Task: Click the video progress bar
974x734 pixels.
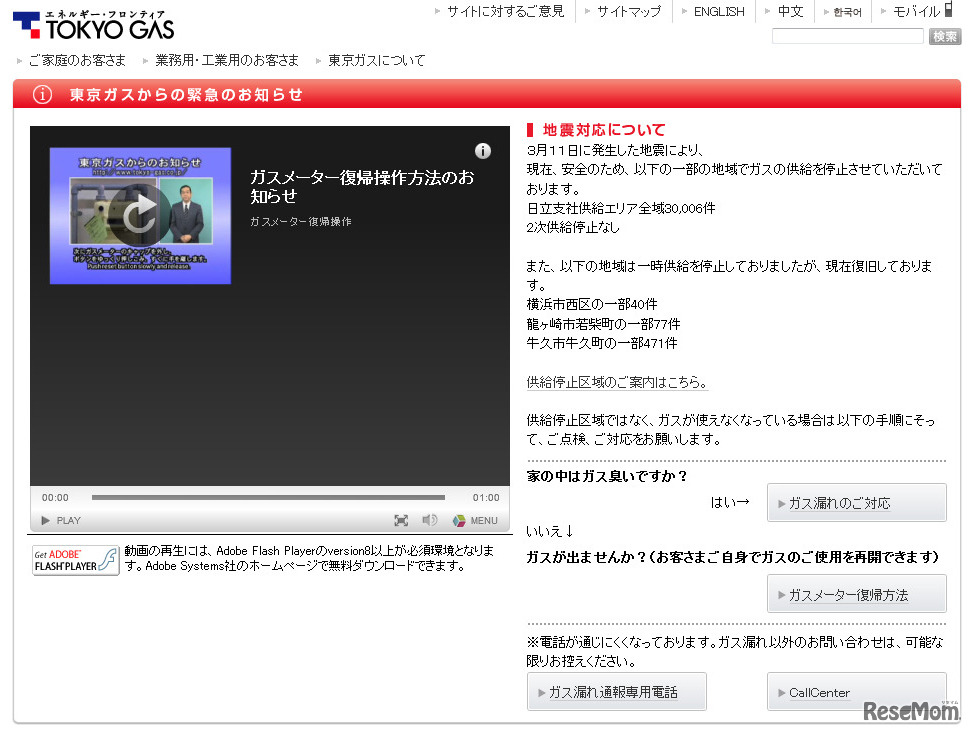Action: click(x=268, y=497)
